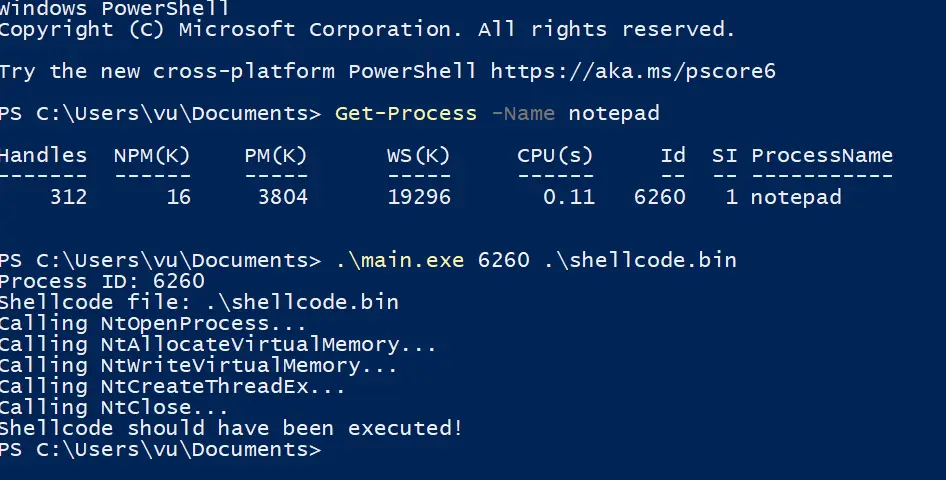This screenshot has width=946, height=480.
Task: Click the Calling NtOpenProcess line
Action: click(x=153, y=323)
